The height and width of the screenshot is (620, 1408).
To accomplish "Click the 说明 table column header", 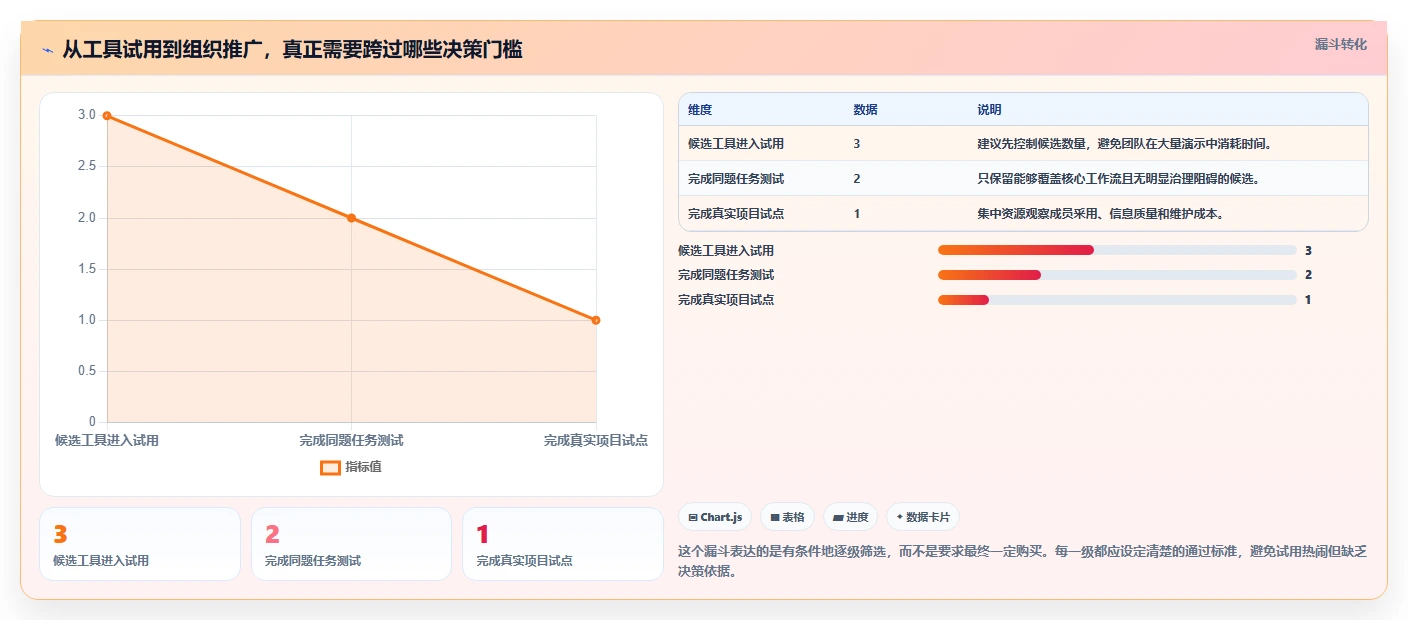I will pyautogui.click(x=989, y=110).
